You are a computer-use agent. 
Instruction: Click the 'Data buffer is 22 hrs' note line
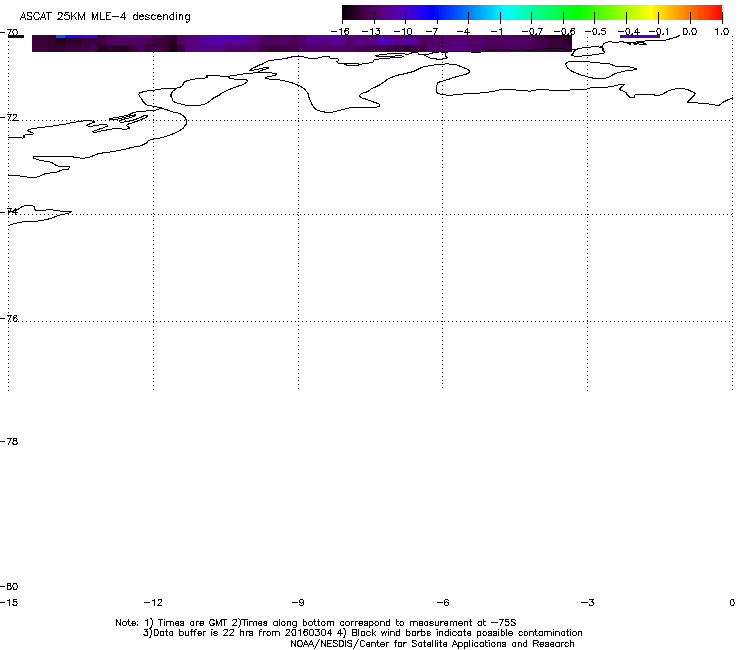click(x=362, y=633)
